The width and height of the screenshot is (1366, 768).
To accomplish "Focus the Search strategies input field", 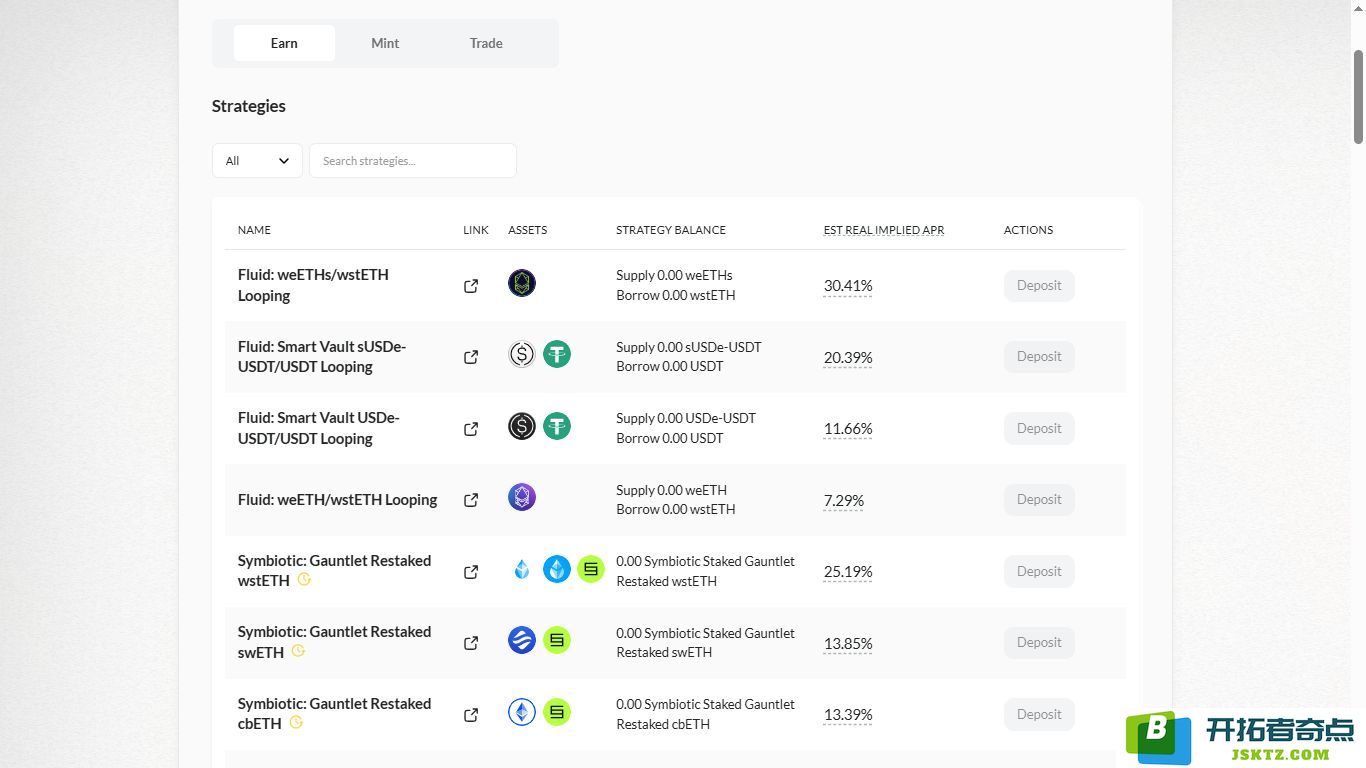I will (x=413, y=161).
